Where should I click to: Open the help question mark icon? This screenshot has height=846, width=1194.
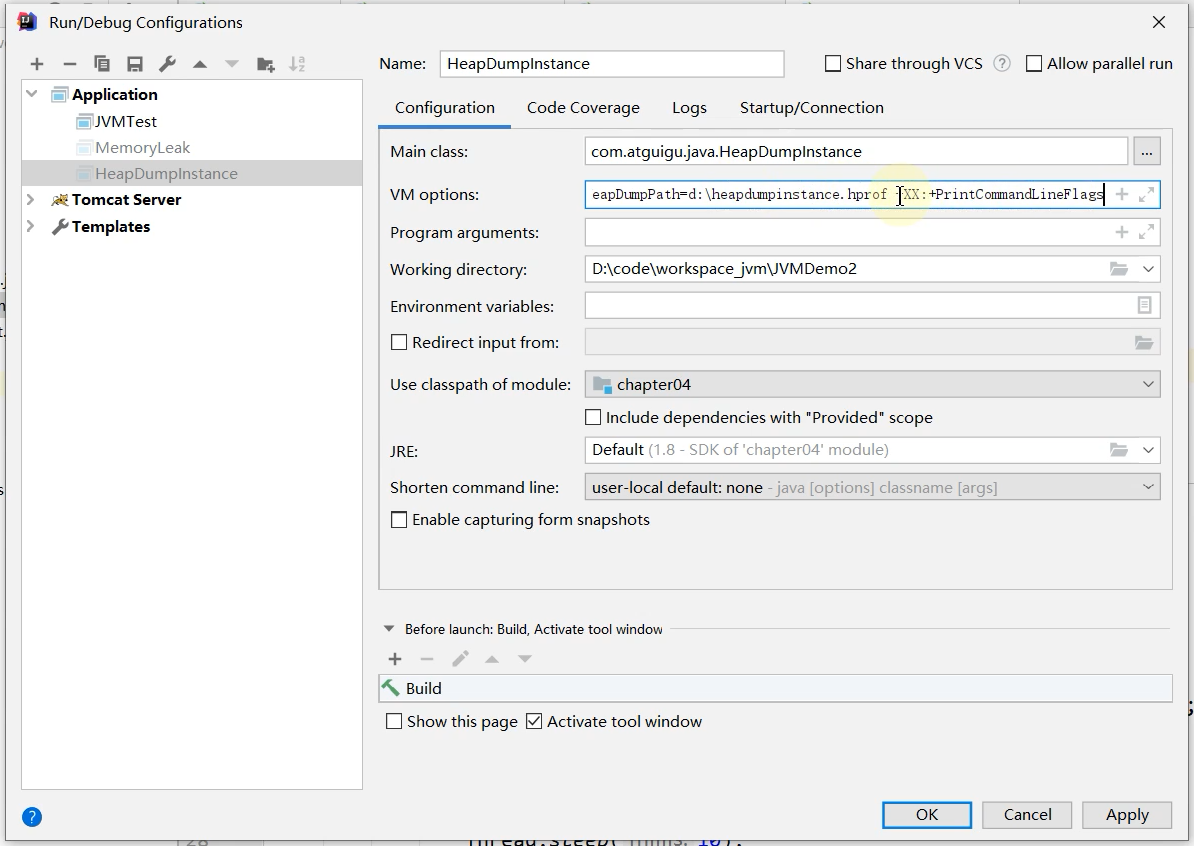click(32, 817)
